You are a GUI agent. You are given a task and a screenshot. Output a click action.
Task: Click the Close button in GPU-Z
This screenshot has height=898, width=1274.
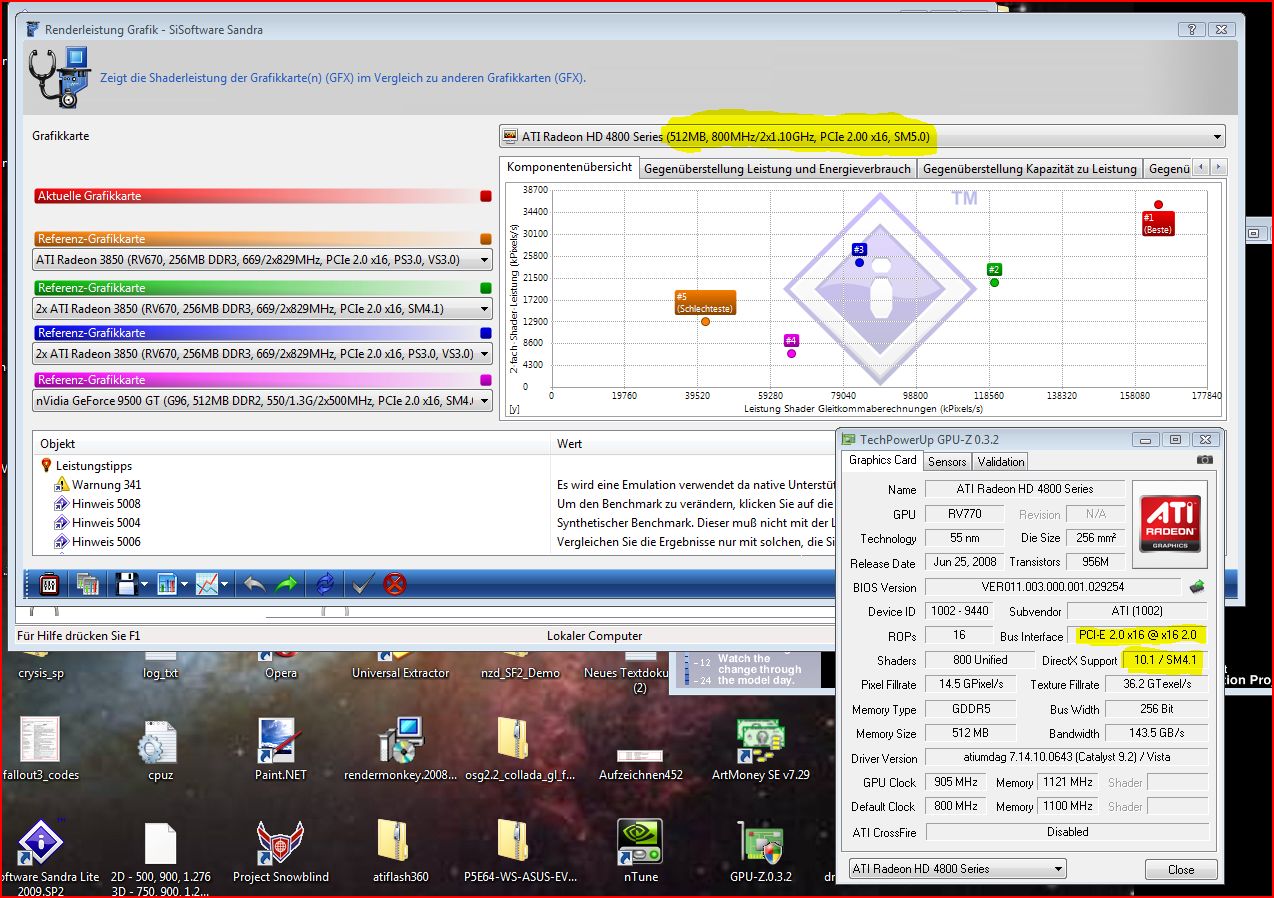click(x=1181, y=869)
